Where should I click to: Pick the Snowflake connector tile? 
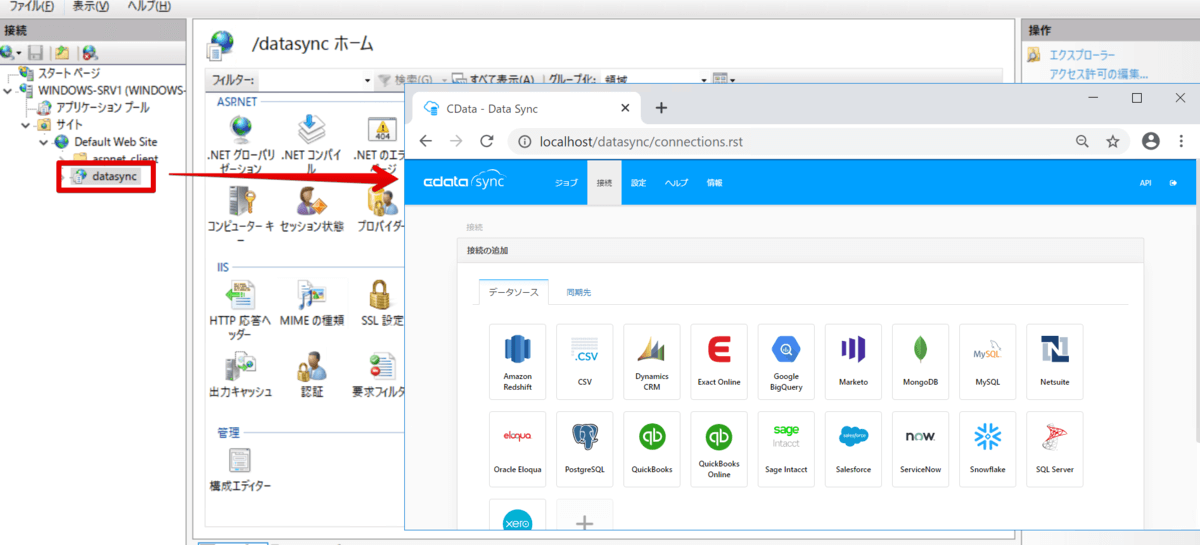[987, 449]
